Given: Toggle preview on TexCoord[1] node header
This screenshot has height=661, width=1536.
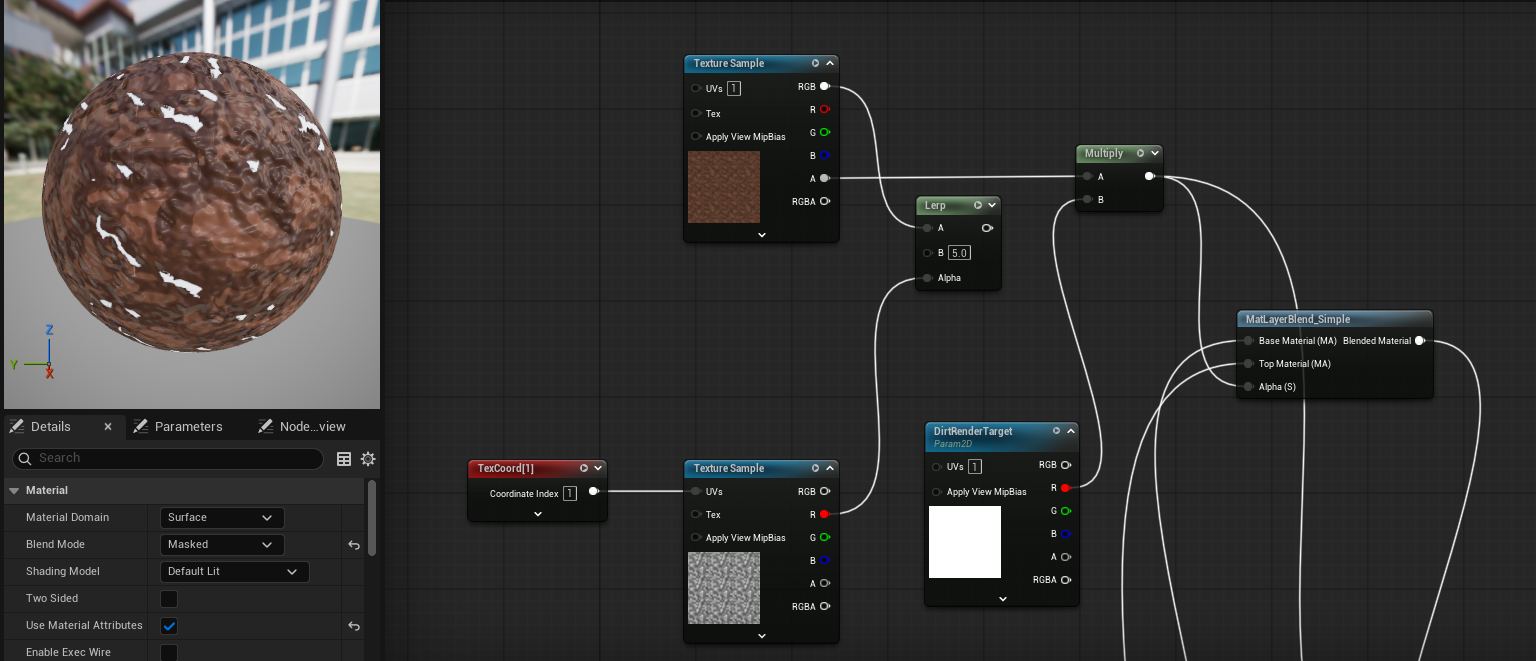Looking at the screenshot, I should [x=584, y=468].
